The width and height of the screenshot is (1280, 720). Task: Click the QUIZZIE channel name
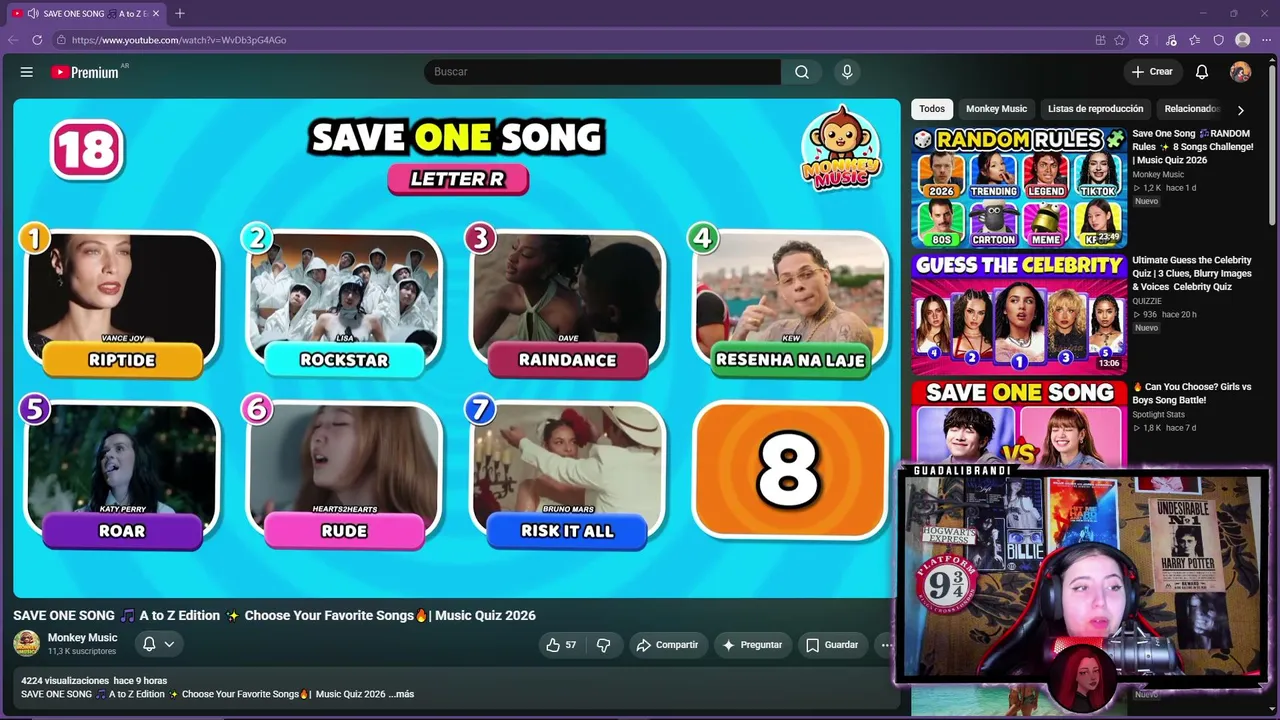1147,301
